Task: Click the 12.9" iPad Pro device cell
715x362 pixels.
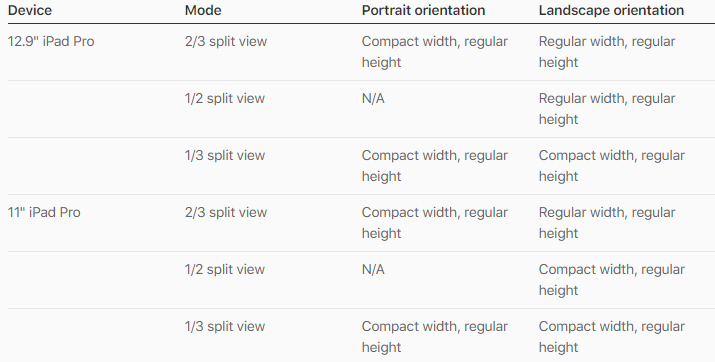Action: [51, 41]
